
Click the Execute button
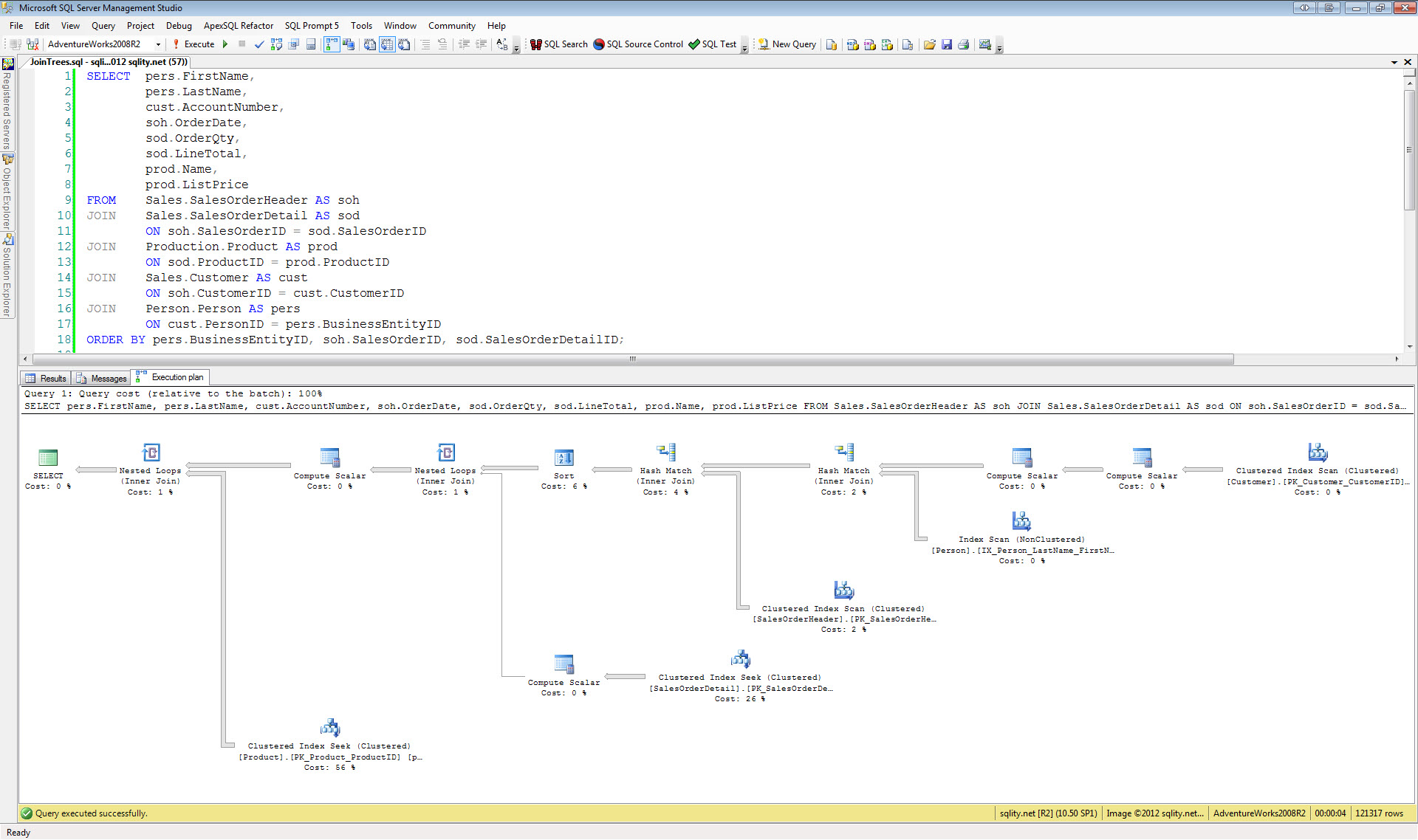[x=193, y=44]
